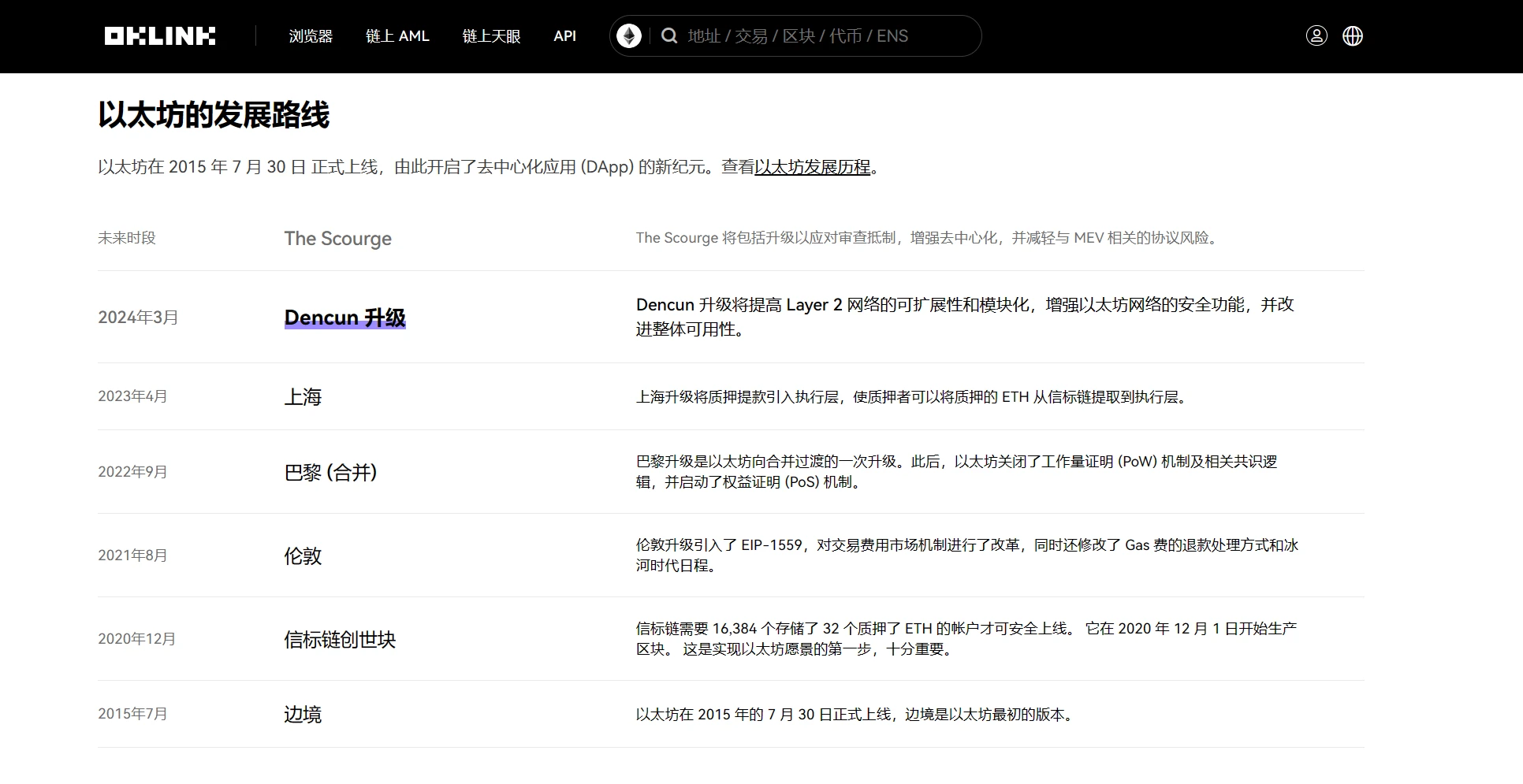
Task: Open the 浏览器 menu
Action: coord(311,35)
